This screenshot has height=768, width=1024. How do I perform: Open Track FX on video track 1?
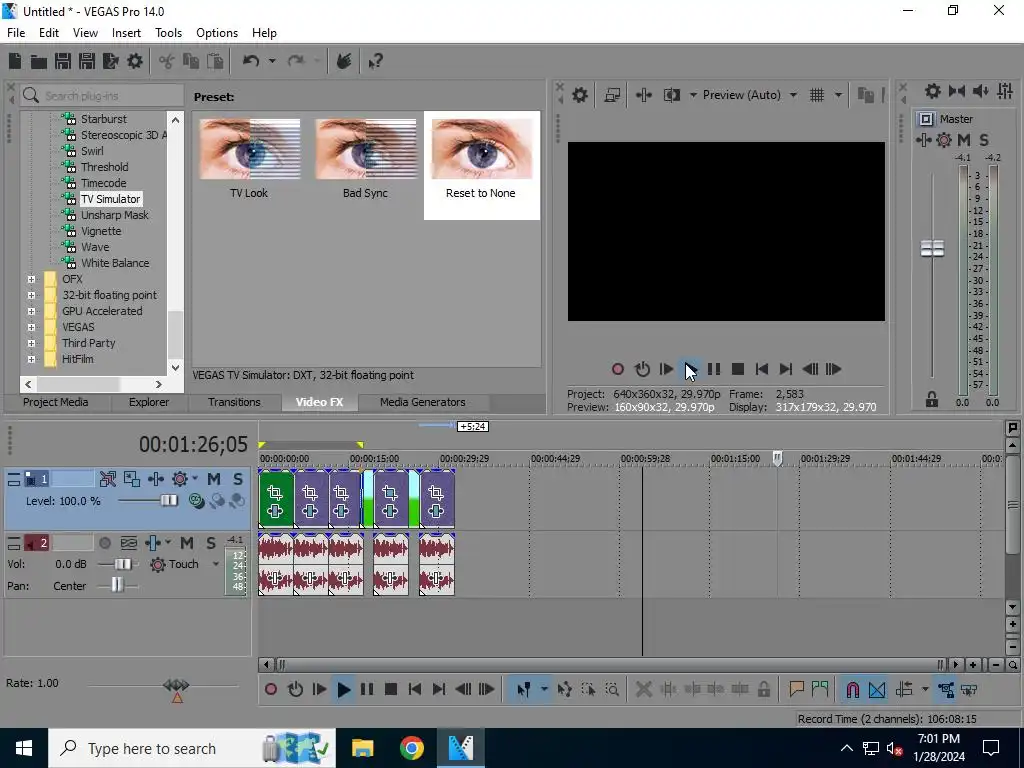(x=155, y=479)
